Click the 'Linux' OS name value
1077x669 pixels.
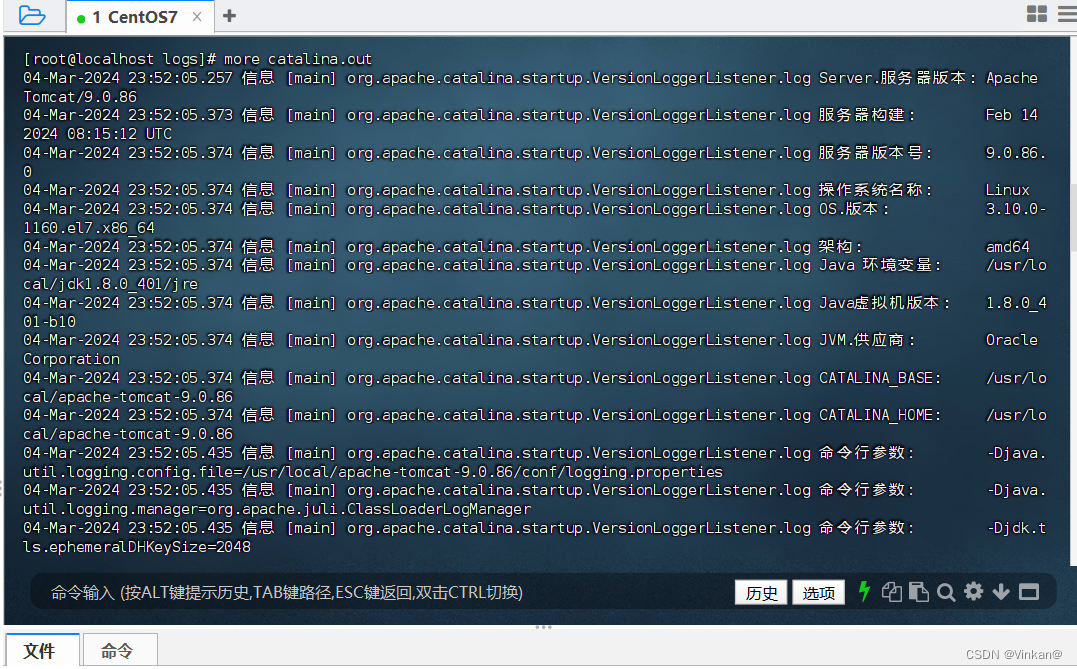(x=1008, y=190)
